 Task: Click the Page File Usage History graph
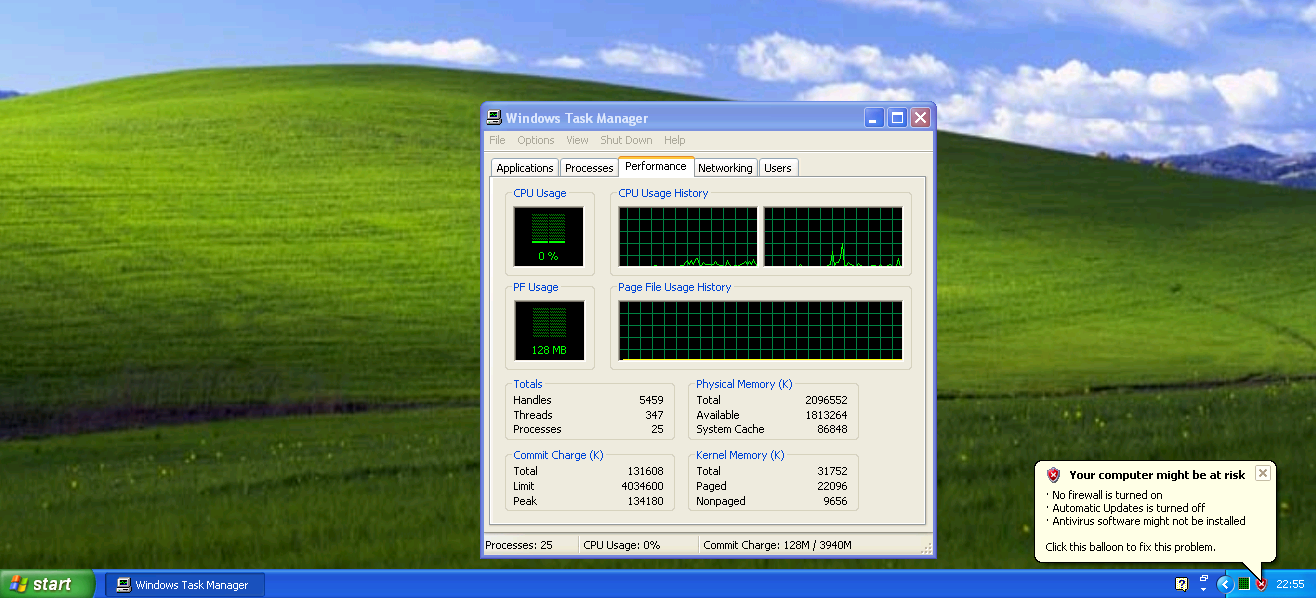pyautogui.click(x=760, y=330)
